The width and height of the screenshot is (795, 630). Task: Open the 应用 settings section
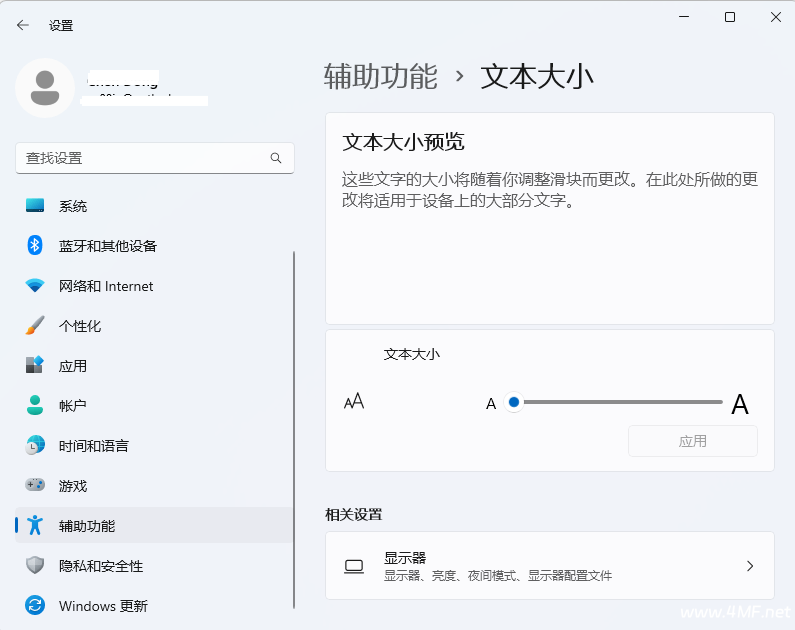point(73,366)
